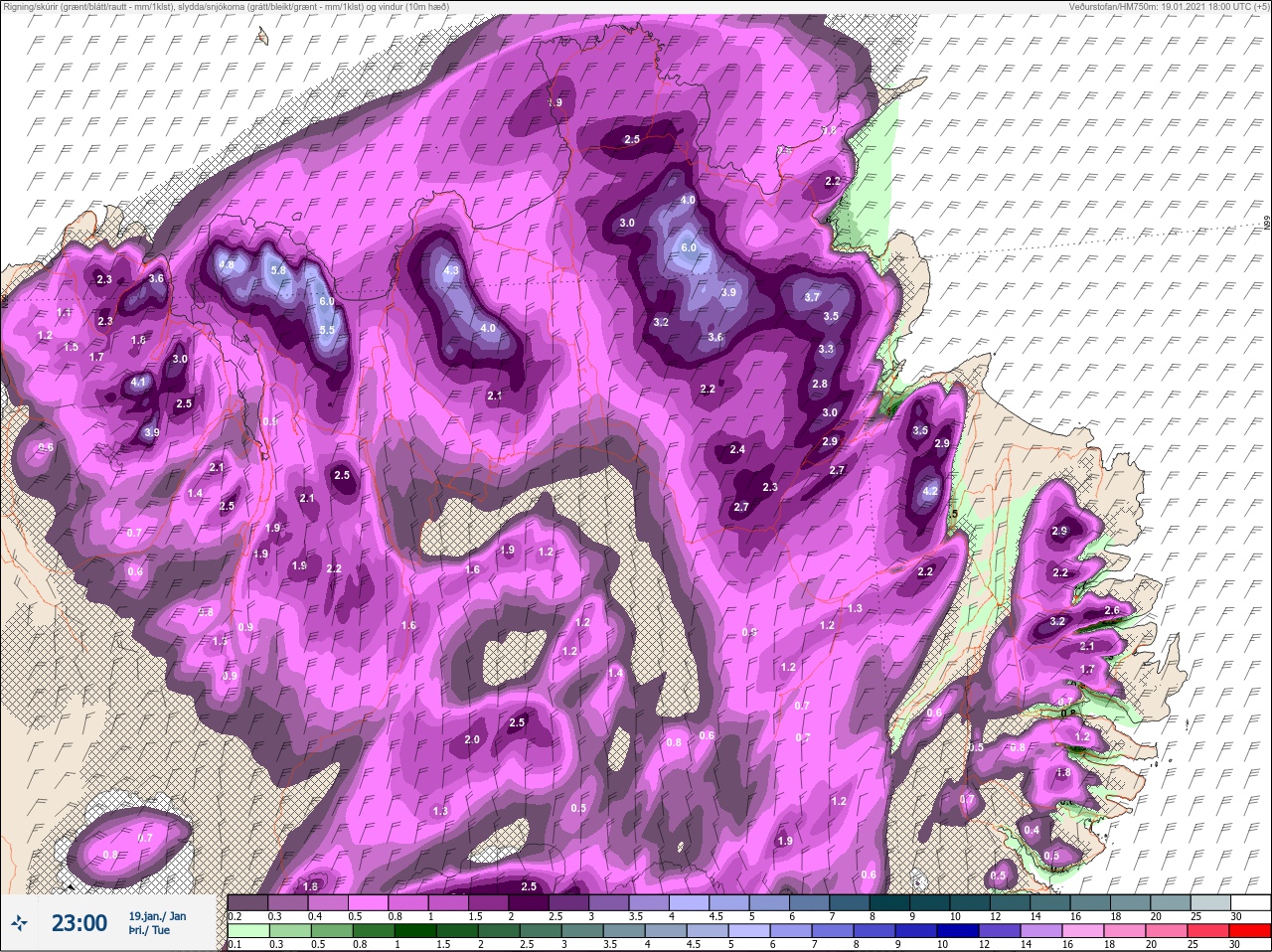Click the 4.3 precipitation value on map
Image resolution: width=1272 pixels, height=952 pixels.
451,270
